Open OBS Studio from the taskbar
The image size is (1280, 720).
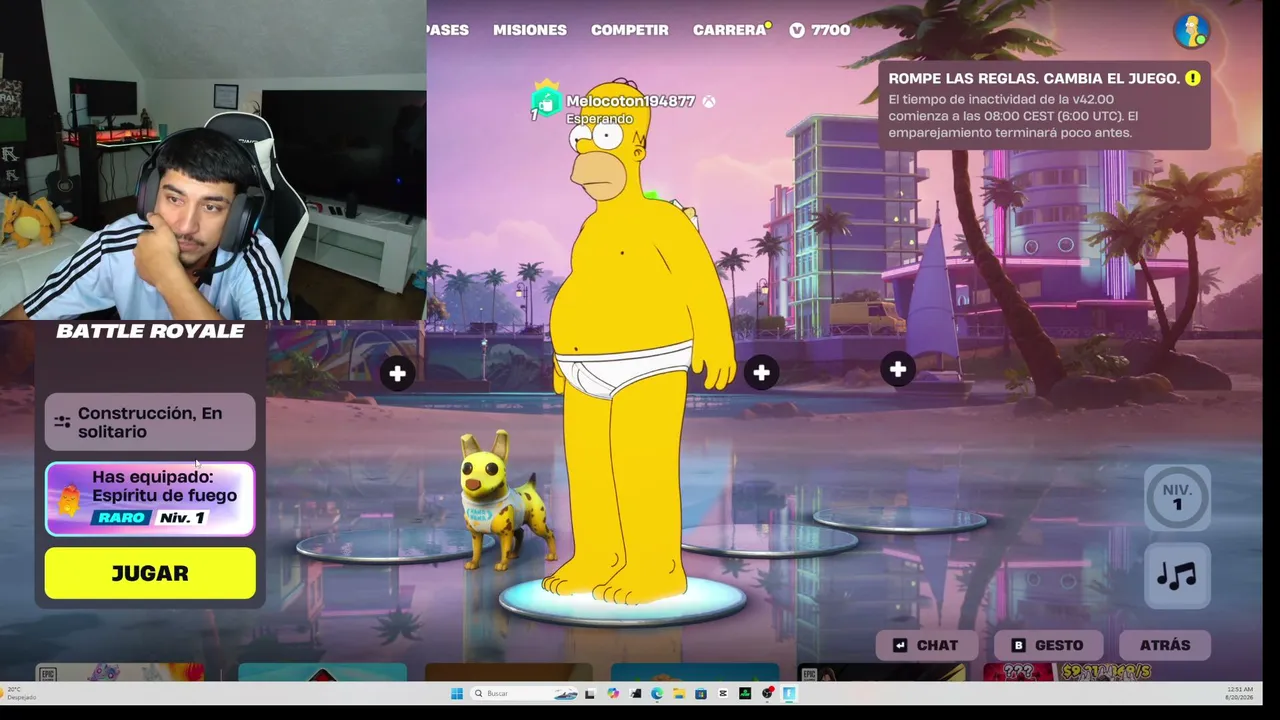tap(767, 693)
